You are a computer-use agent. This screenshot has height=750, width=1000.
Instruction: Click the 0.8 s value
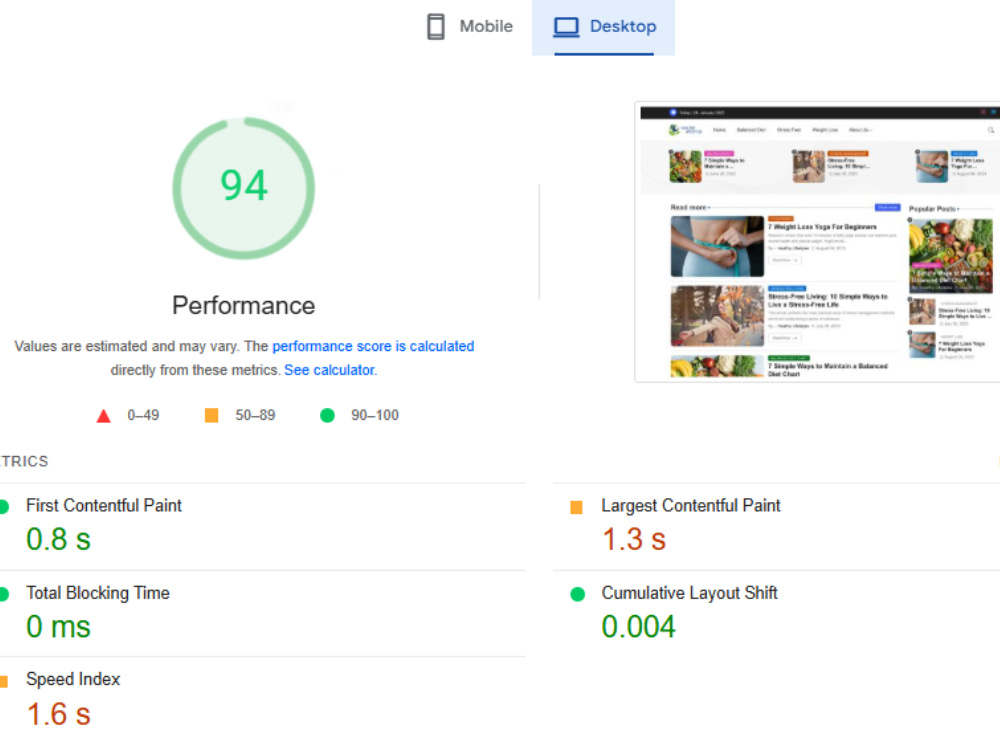59,540
